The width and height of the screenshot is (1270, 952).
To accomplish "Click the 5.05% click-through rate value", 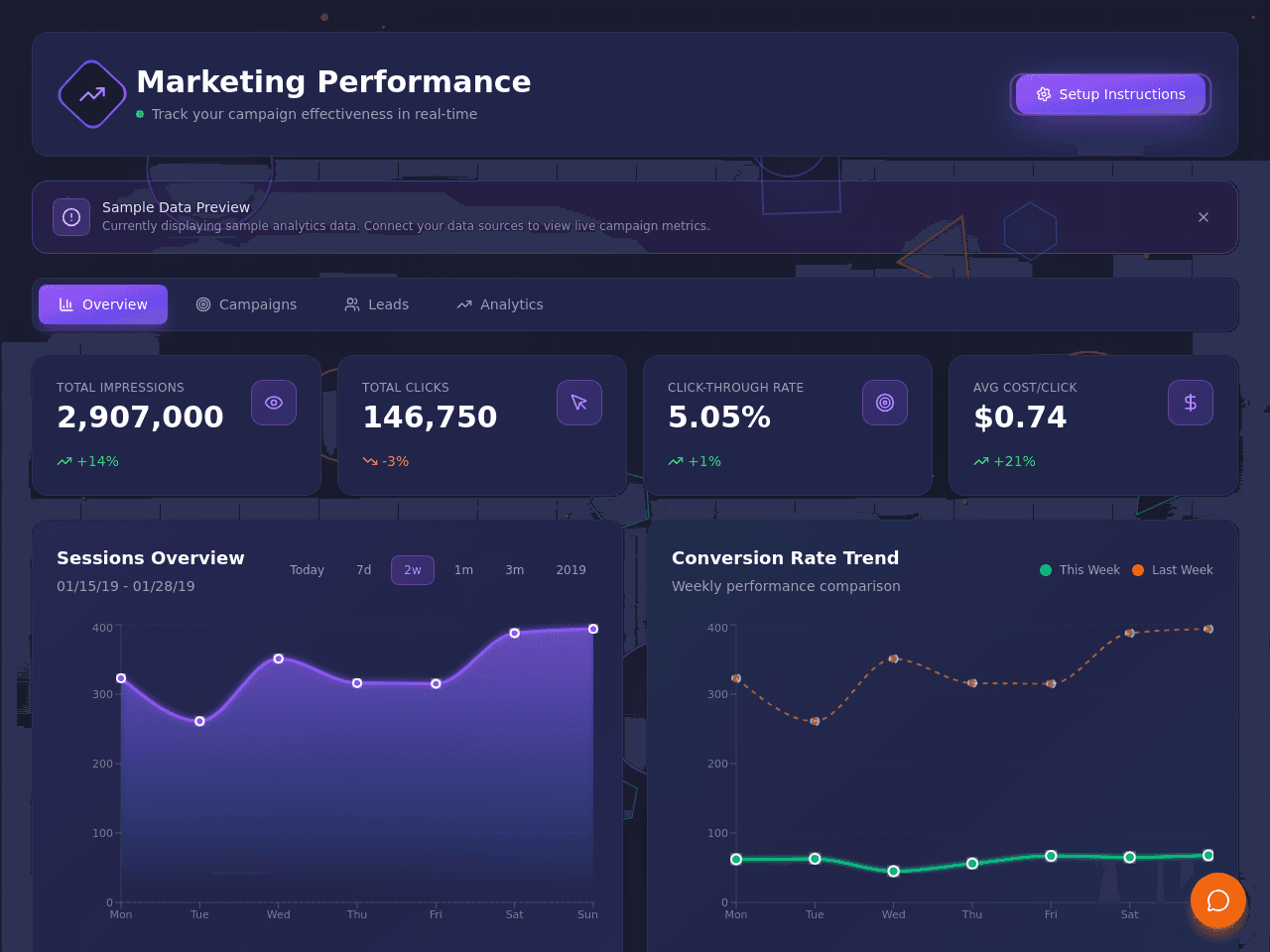I will click(719, 417).
